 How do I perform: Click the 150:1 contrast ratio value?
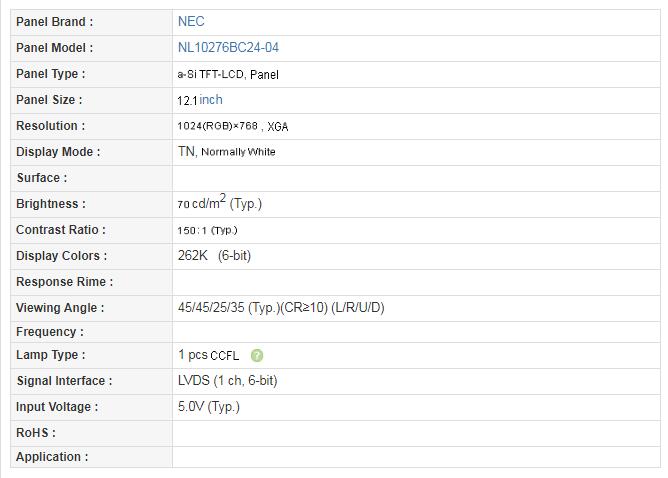pos(207,230)
